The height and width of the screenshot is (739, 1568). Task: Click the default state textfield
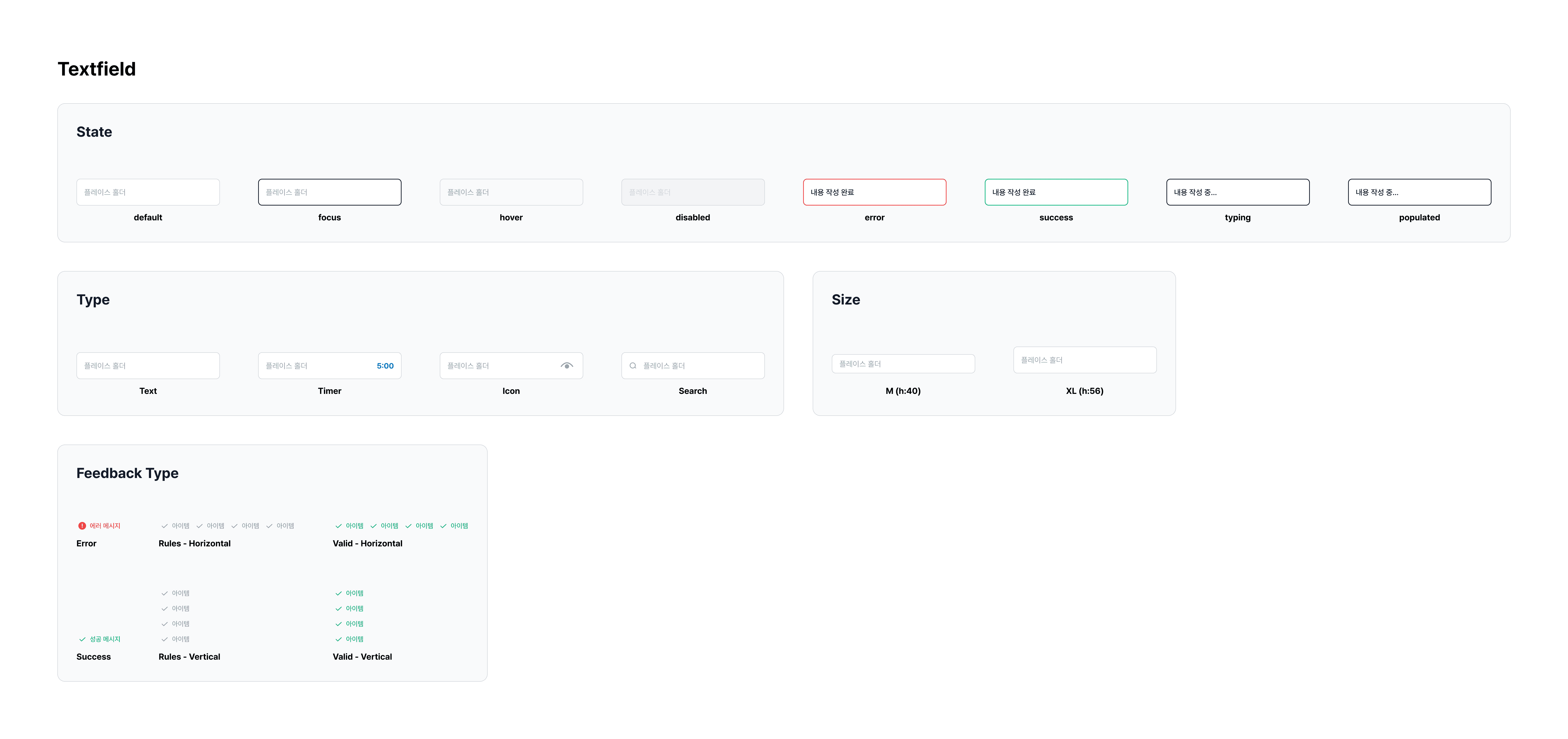point(148,192)
